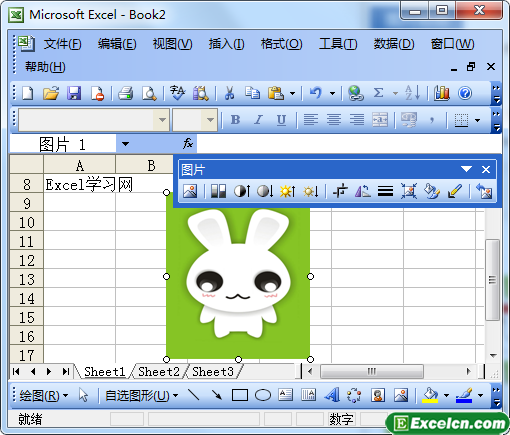Image resolution: width=510 pixels, height=435 pixels.
Task: Open Print Preview magnifier icon
Action: 149,93
